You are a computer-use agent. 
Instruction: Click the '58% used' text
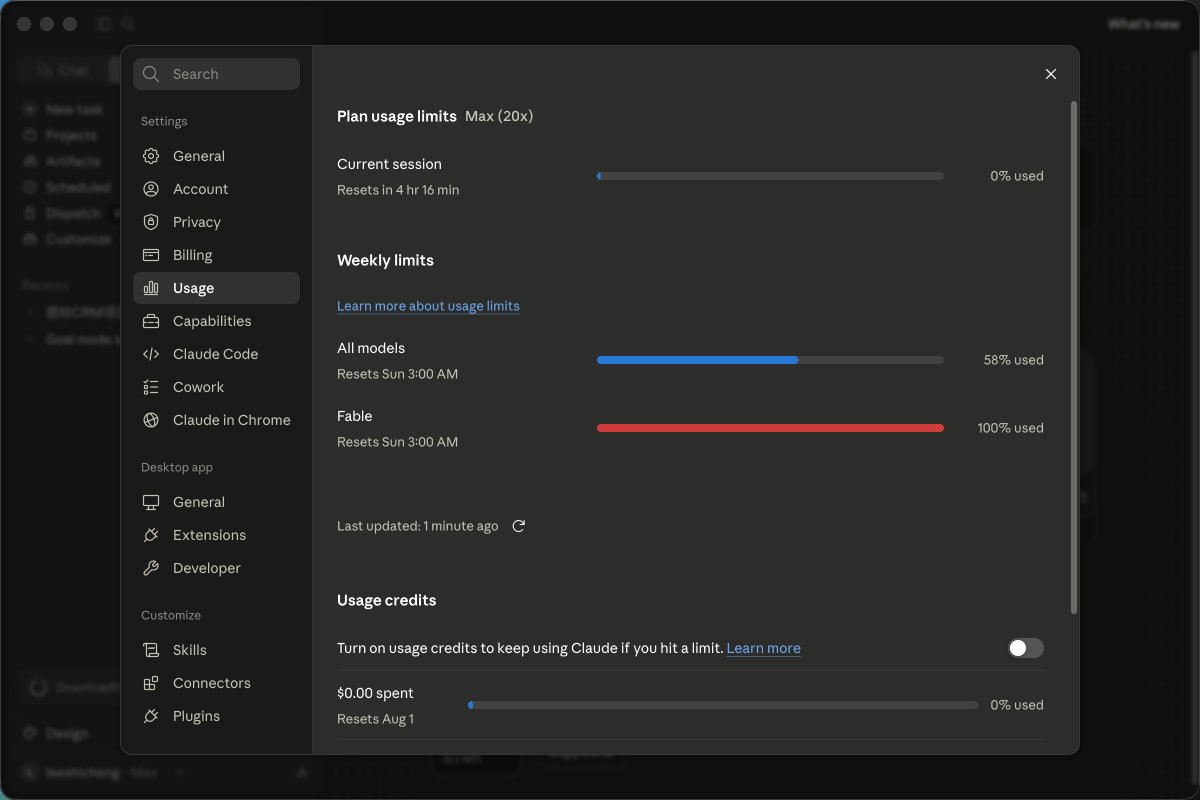pyautogui.click(x=1013, y=360)
